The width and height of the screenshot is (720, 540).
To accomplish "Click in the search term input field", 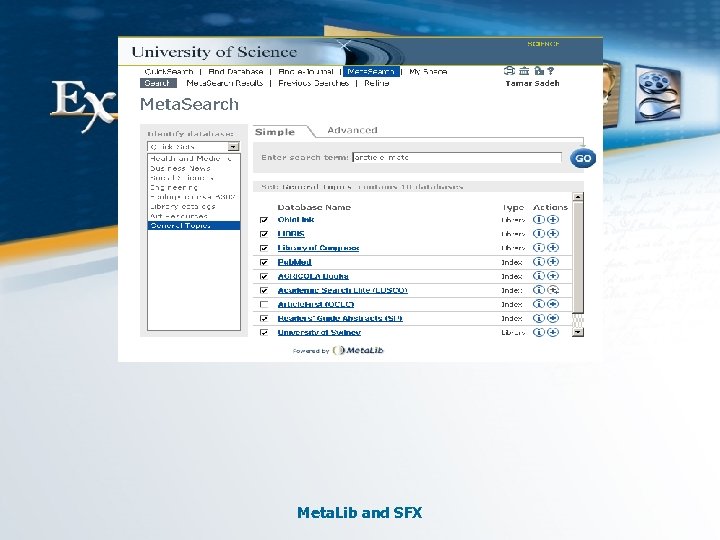I will [x=457, y=158].
